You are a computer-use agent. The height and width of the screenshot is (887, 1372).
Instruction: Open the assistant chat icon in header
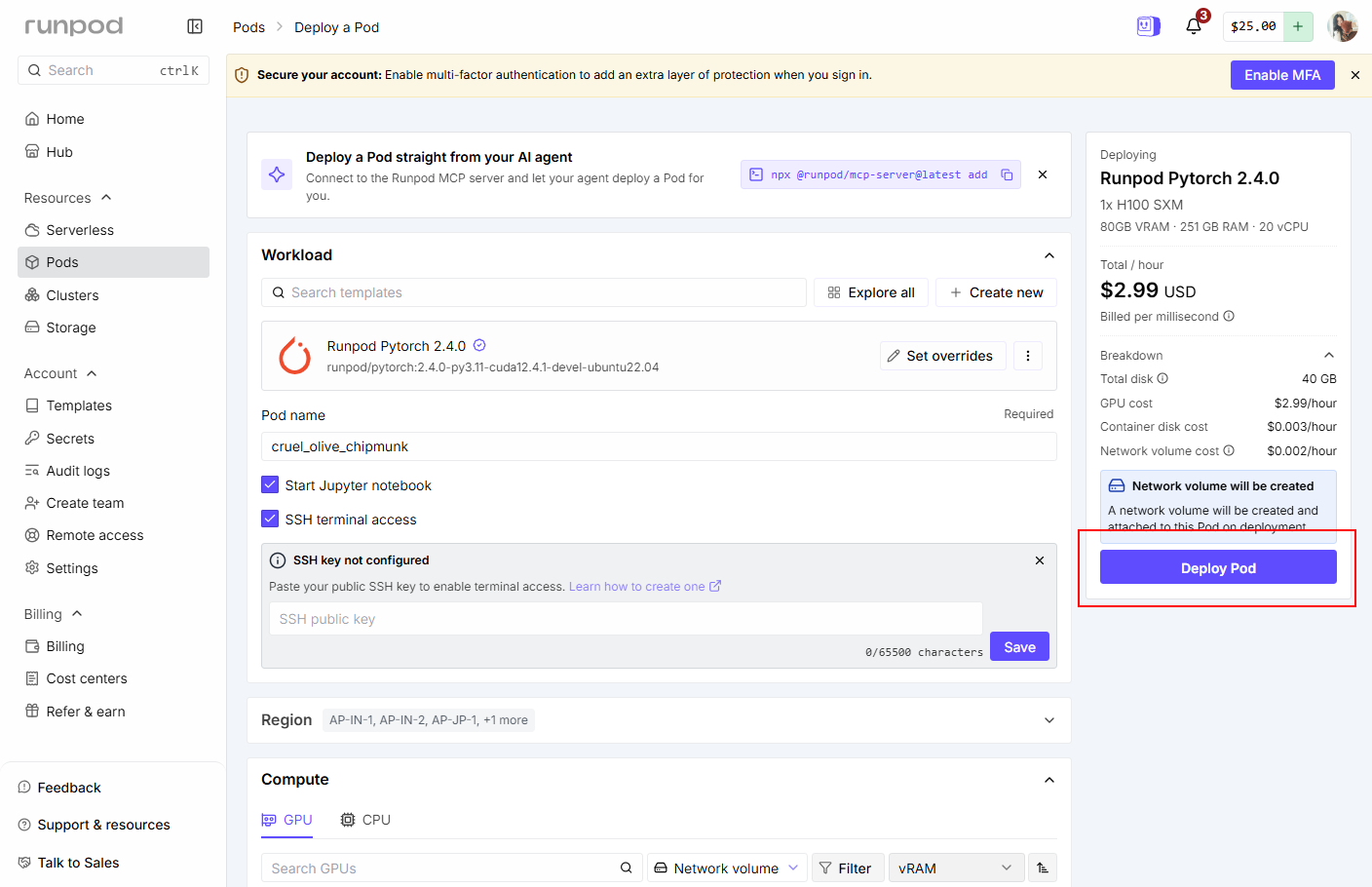(x=1149, y=26)
